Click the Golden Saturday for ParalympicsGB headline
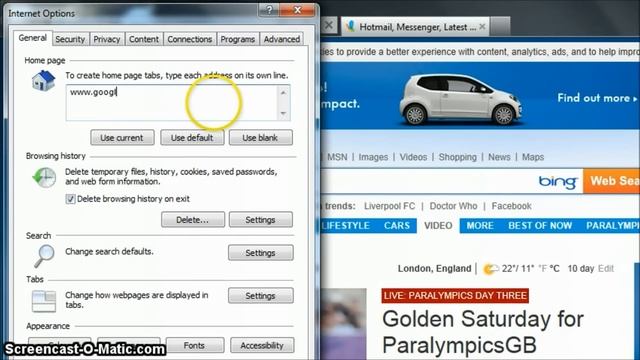 coord(482,332)
